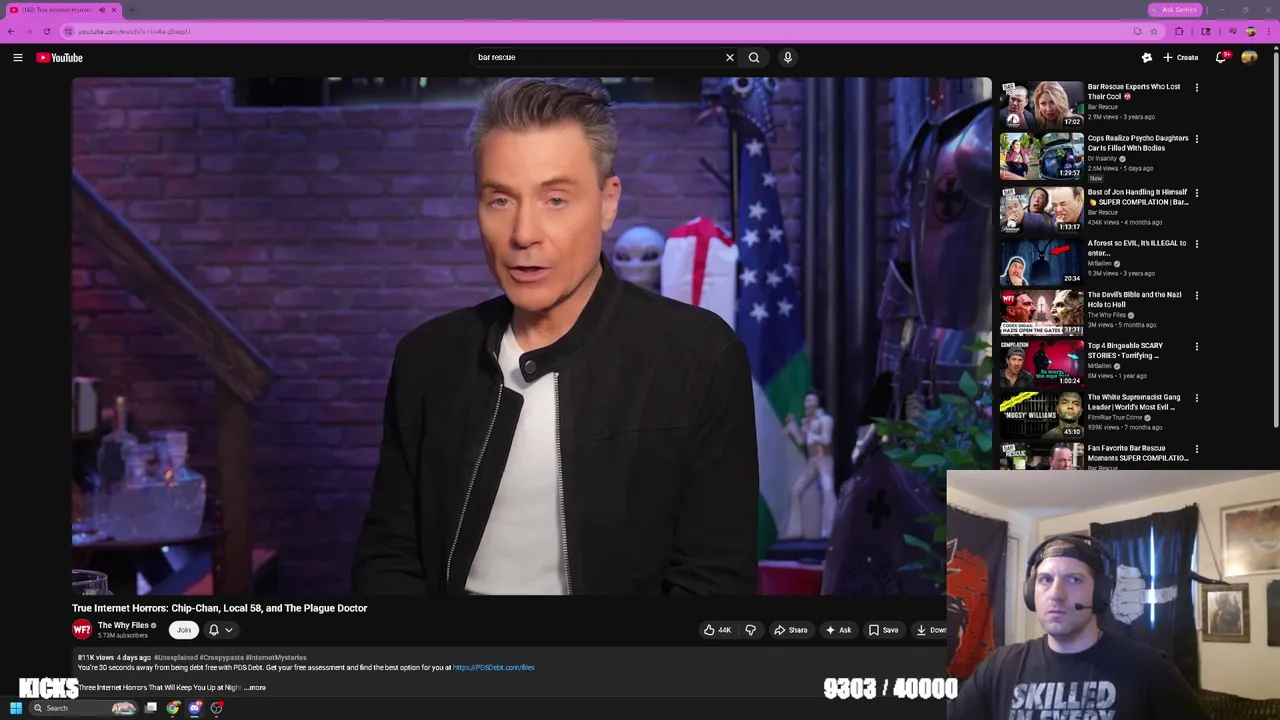Open options menu for Best of Jon video
Screen dimensions: 1280x720
pos(1197,193)
